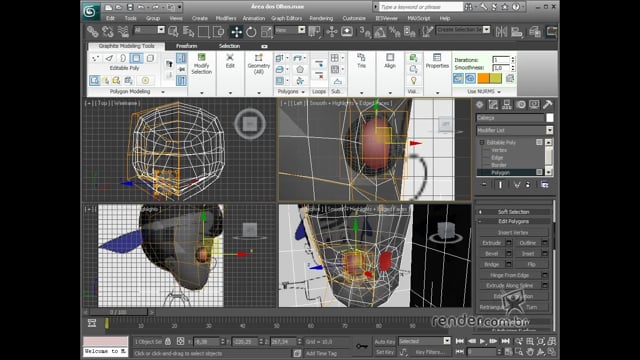
Task: Click the Properties ribbon icon
Action: (437, 61)
